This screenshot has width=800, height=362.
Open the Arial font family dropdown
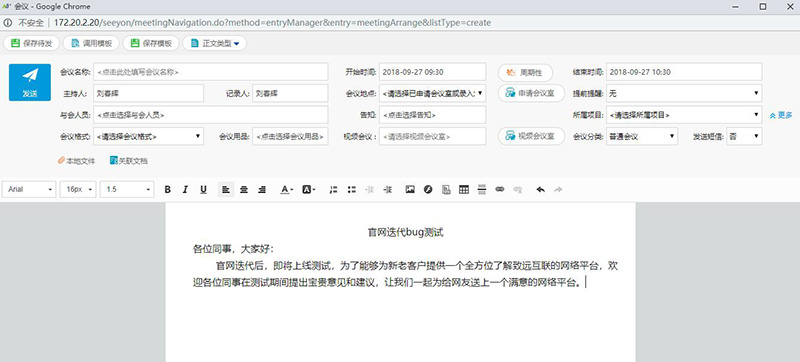coord(30,189)
